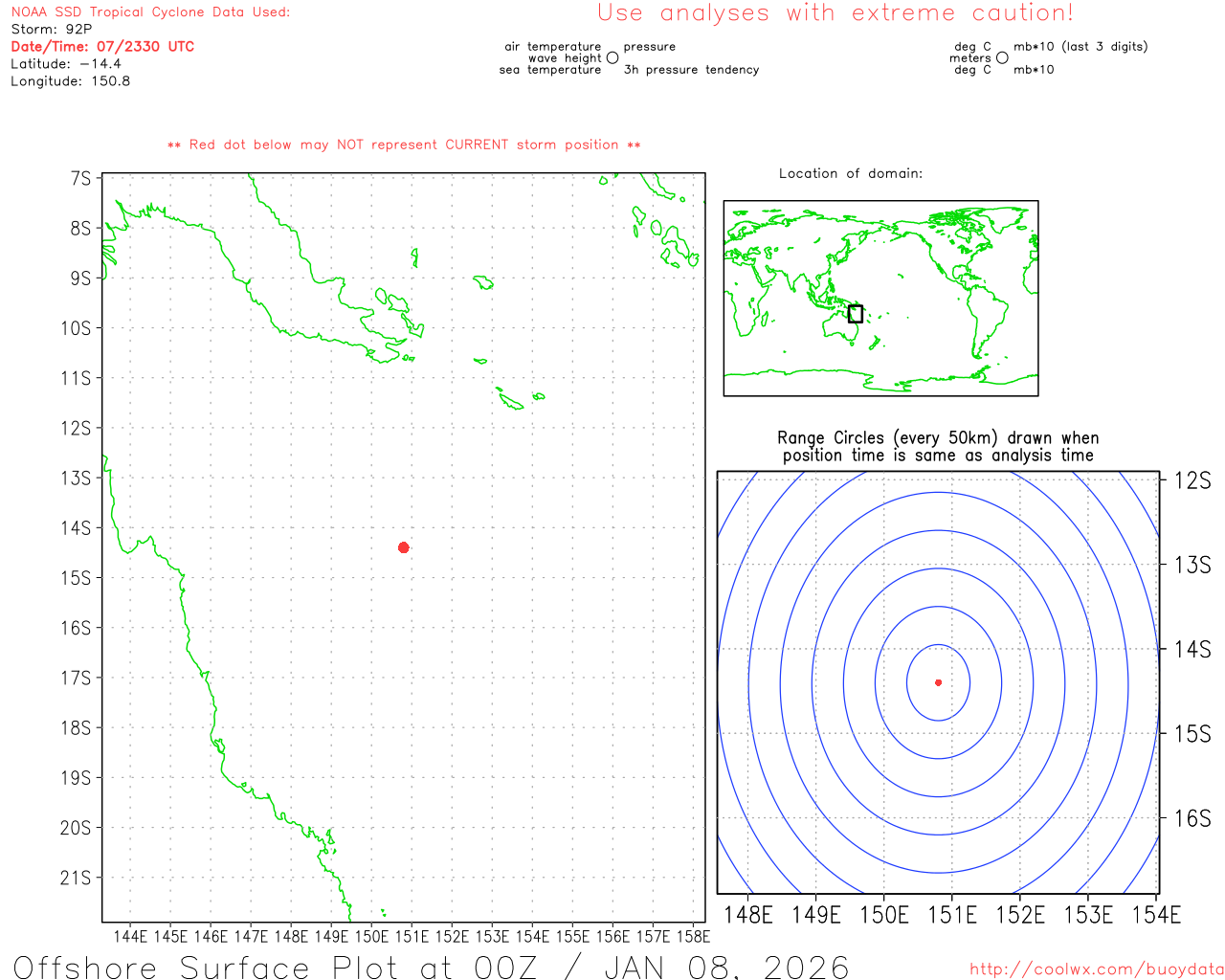Click the 'mb*10 (last 3 digits)' legend label
Screen dimensions: 1225x980
[1080, 47]
